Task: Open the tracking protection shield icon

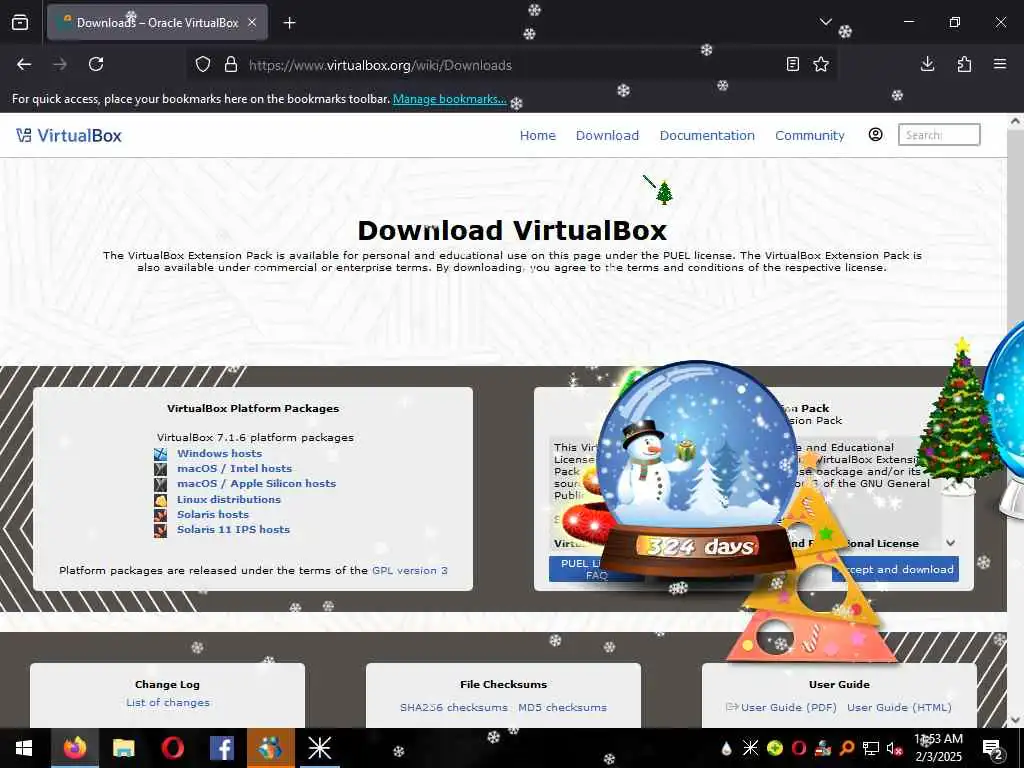Action: pyautogui.click(x=203, y=65)
